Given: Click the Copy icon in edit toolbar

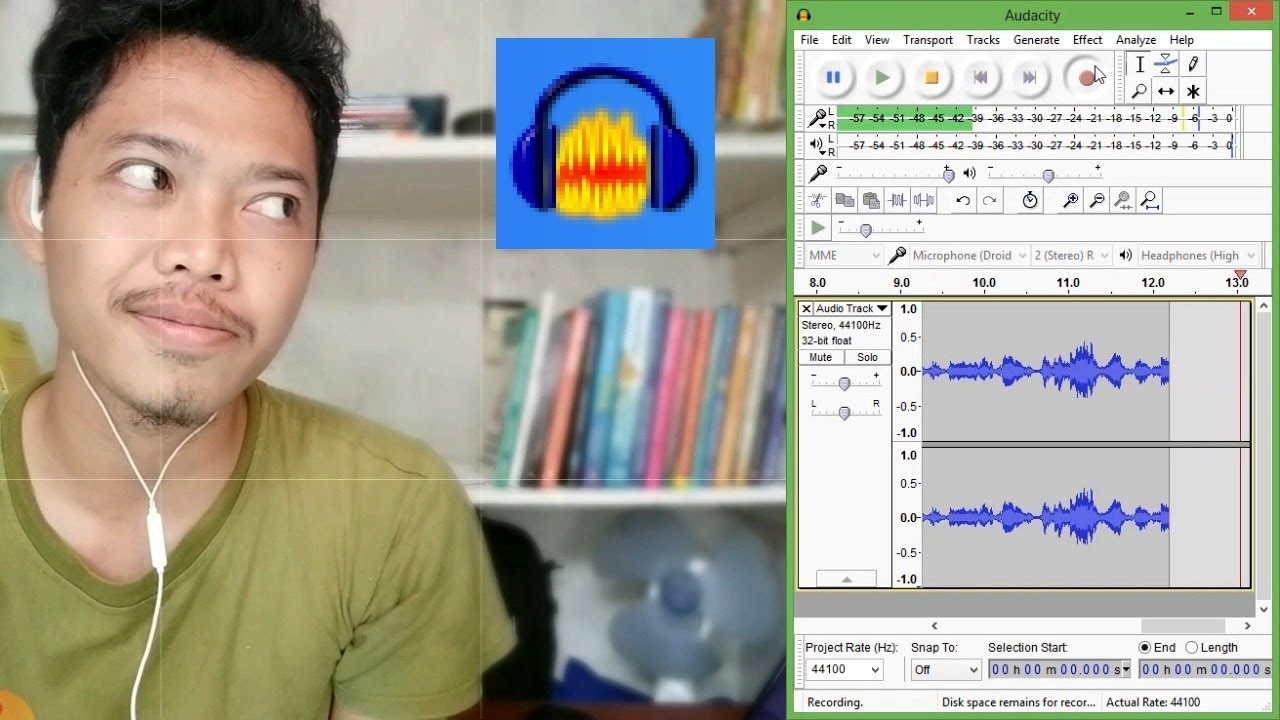Looking at the screenshot, I should (x=845, y=201).
